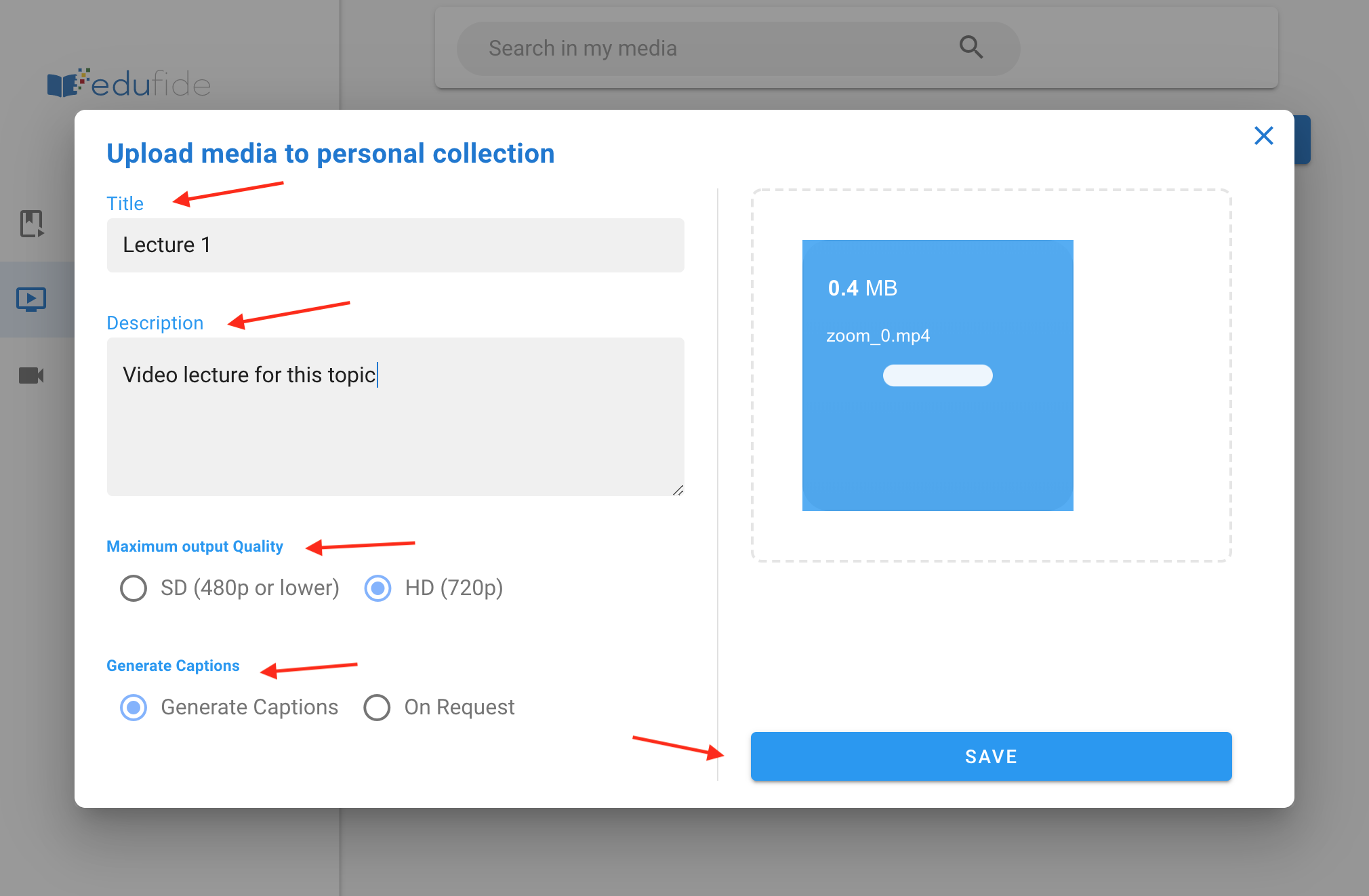Screen dimensions: 1369x896
Task: Click the SAVE button
Action: pyautogui.click(x=991, y=756)
